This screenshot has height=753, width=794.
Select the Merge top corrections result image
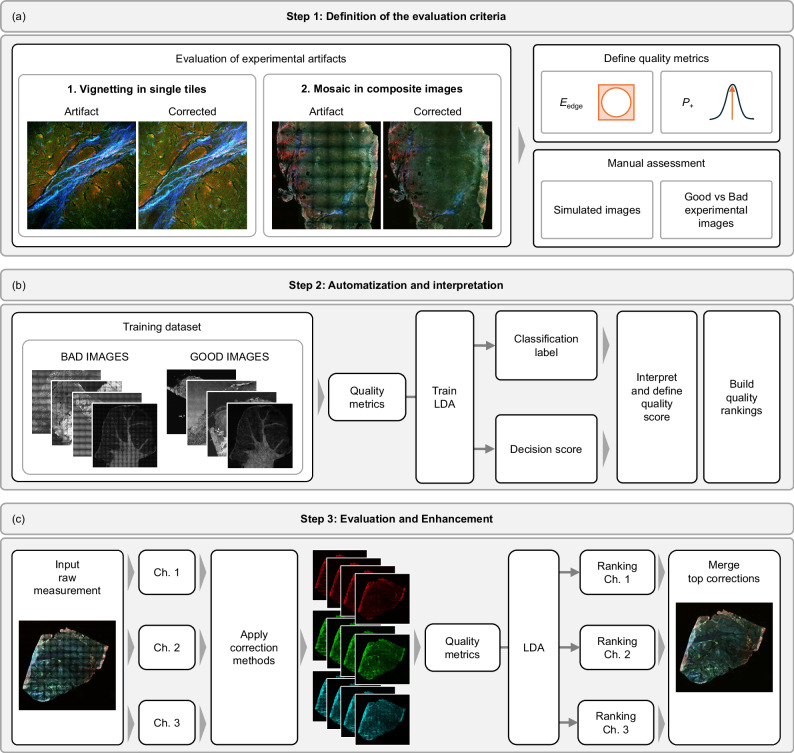pos(724,647)
